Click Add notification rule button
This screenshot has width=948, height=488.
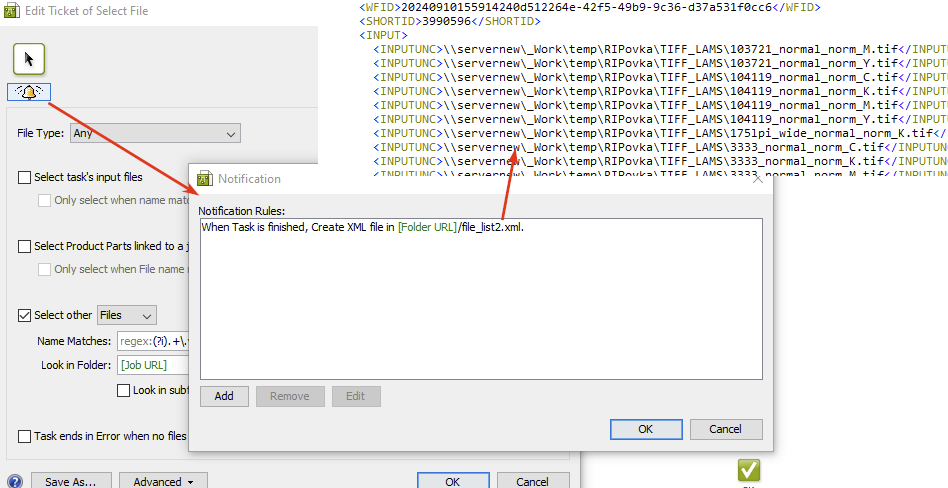coord(224,396)
